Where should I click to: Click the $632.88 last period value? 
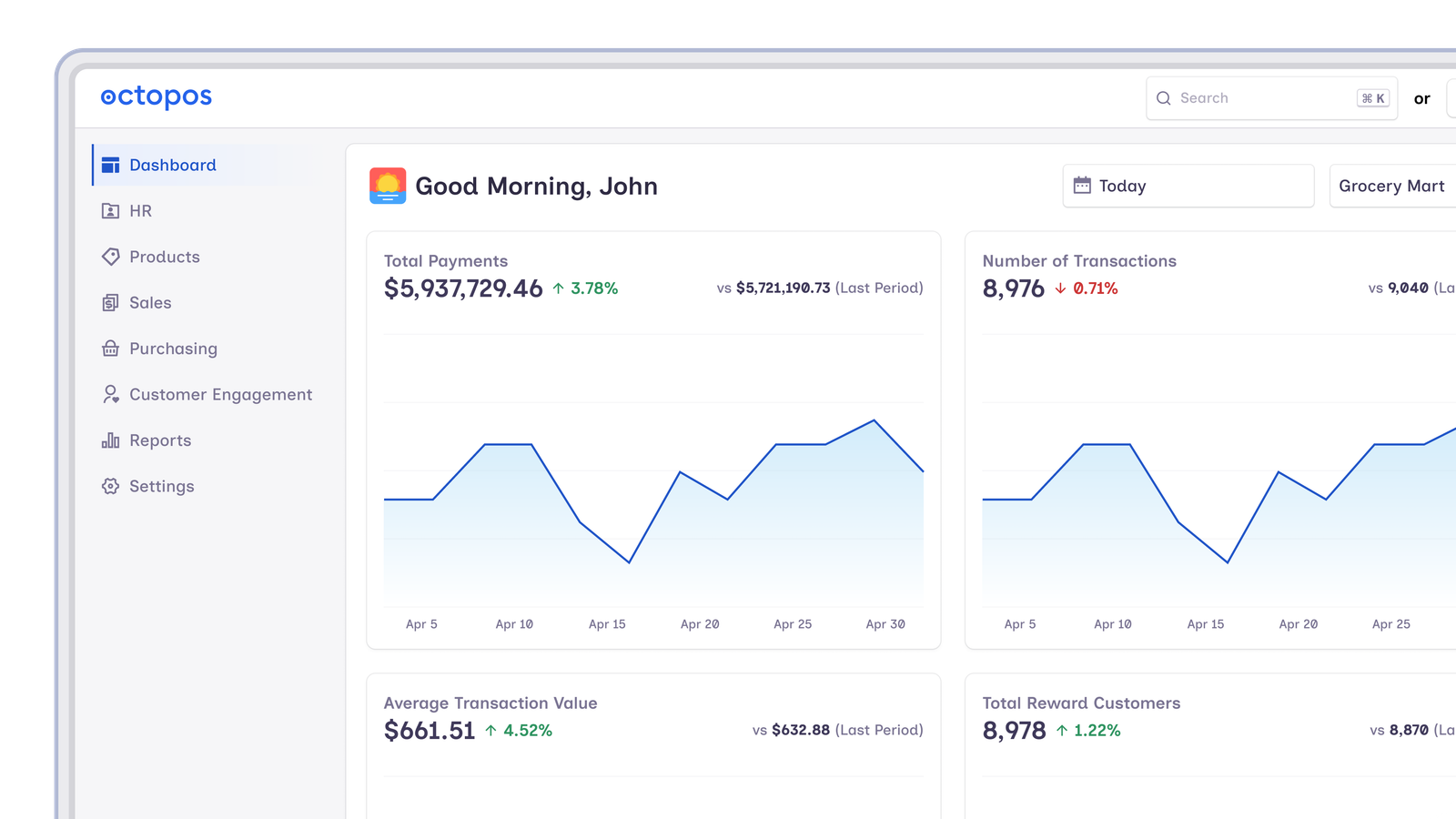(x=801, y=730)
